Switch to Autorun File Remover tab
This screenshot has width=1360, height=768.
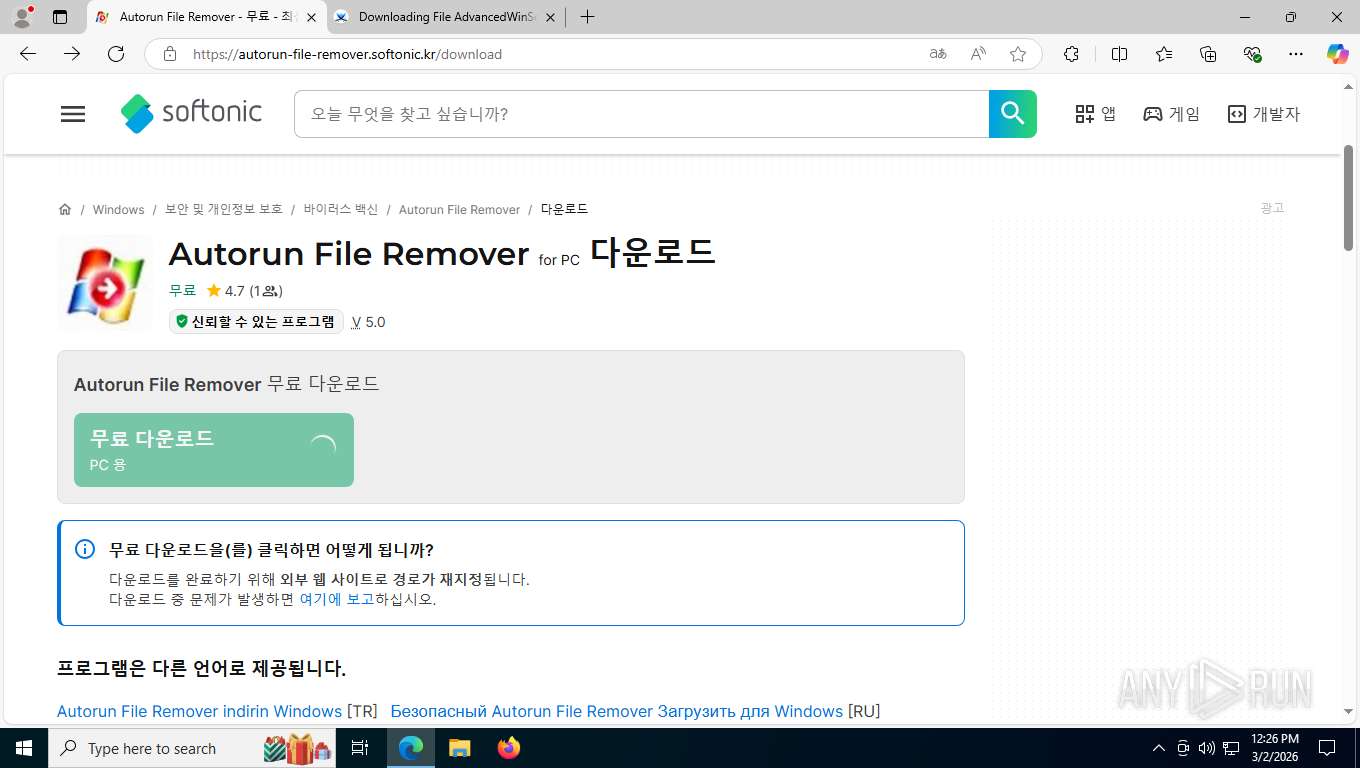coord(207,17)
